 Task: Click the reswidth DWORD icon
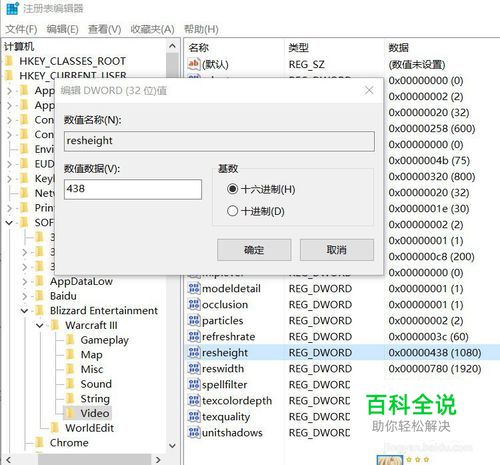coord(194,368)
